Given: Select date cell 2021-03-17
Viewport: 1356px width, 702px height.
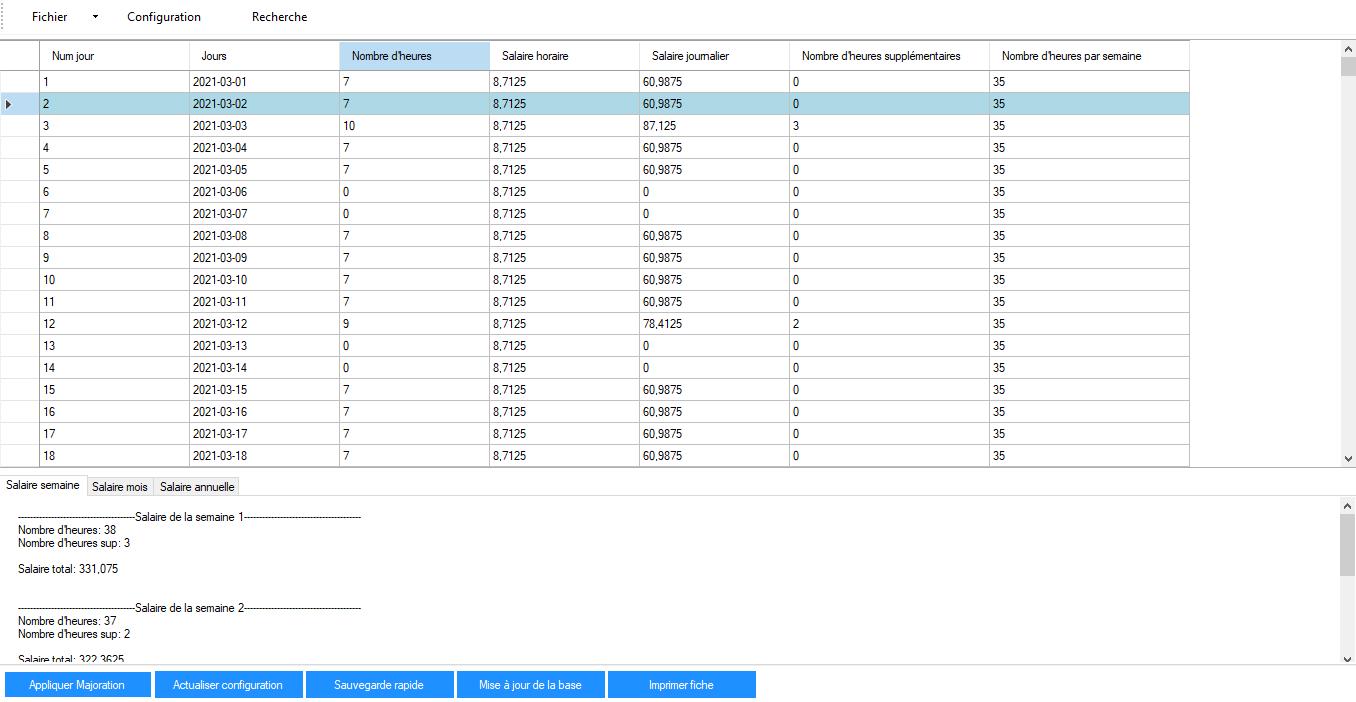Looking at the screenshot, I should point(264,434).
